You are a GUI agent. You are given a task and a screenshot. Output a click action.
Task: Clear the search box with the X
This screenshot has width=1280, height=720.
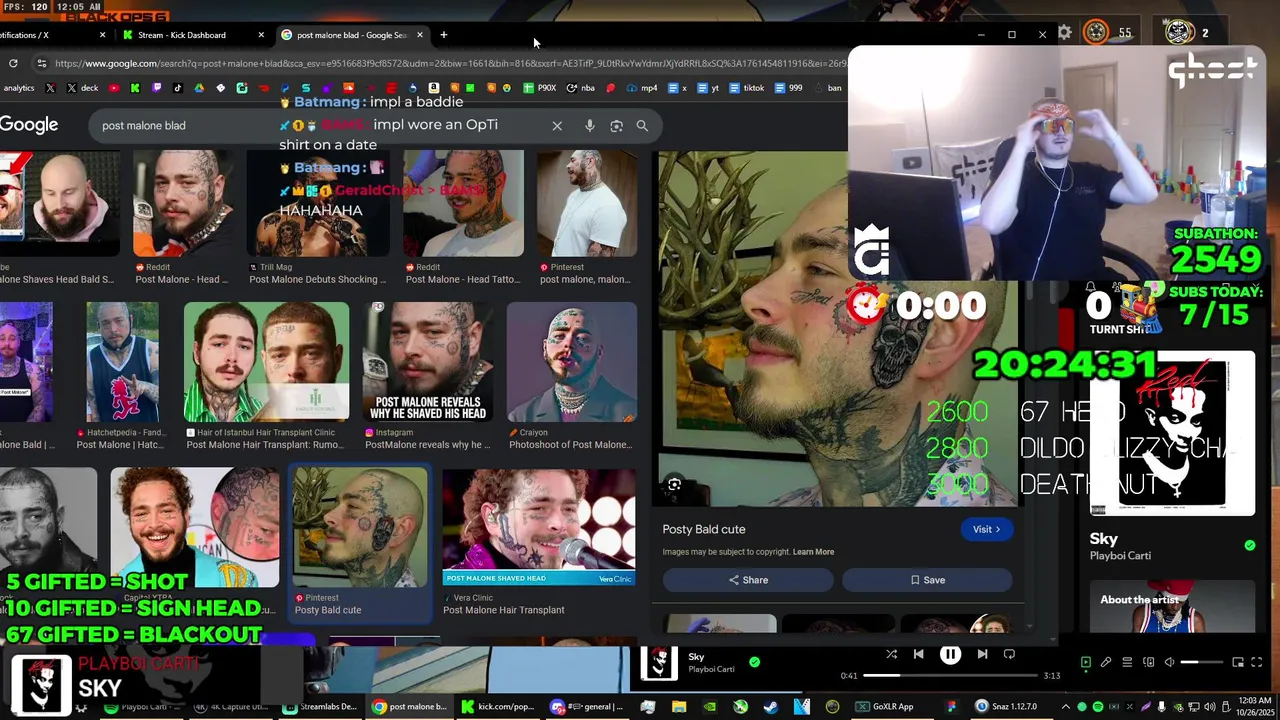(557, 126)
